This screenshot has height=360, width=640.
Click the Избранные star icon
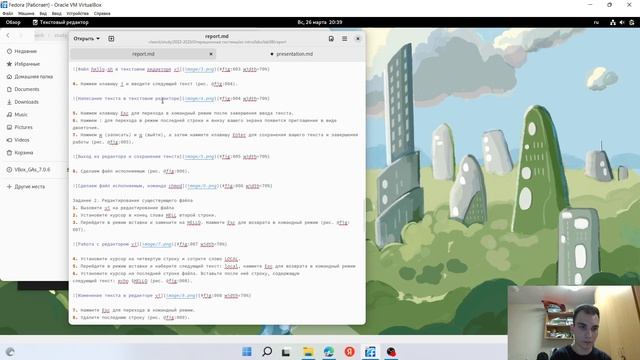(x=9, y=64)
